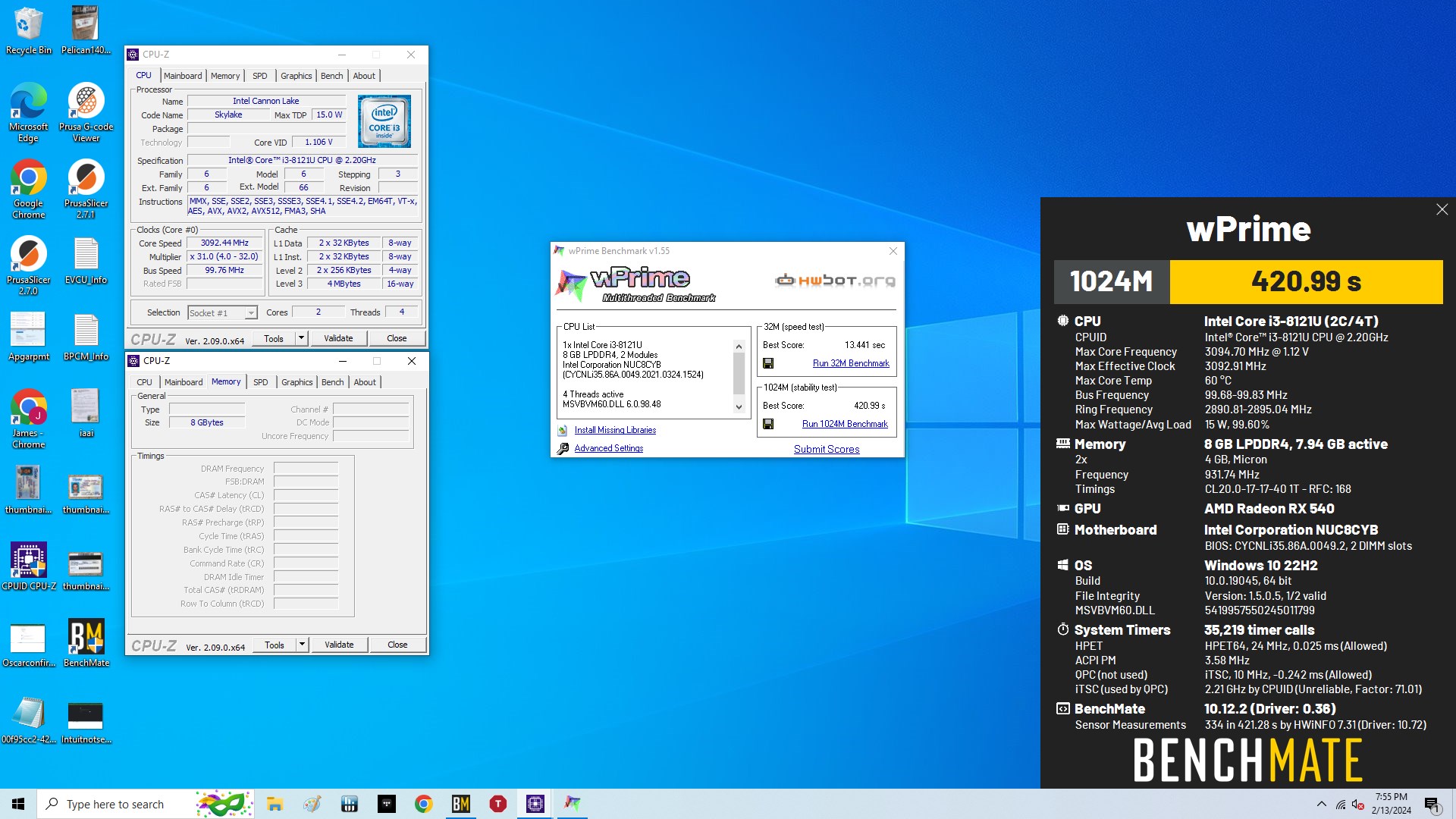Screen dimensions: 1456x819
Task: Open Apgarpmt desktop file
Action: pyautogui.click(x=28, y=337)
